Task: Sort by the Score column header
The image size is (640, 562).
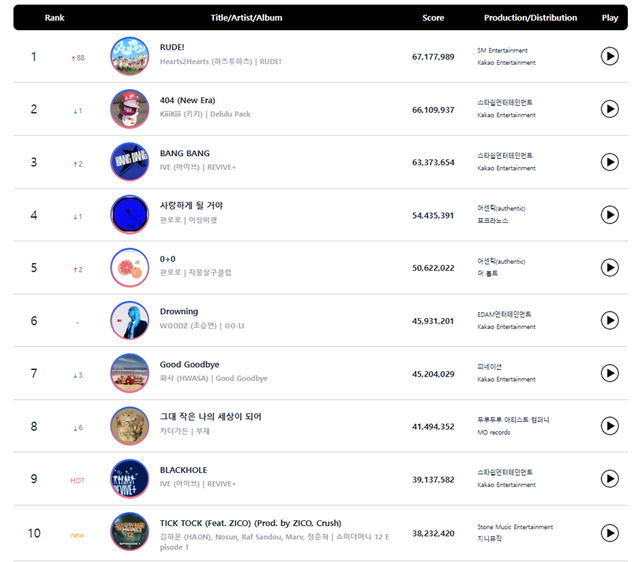Action: (433, 18)
